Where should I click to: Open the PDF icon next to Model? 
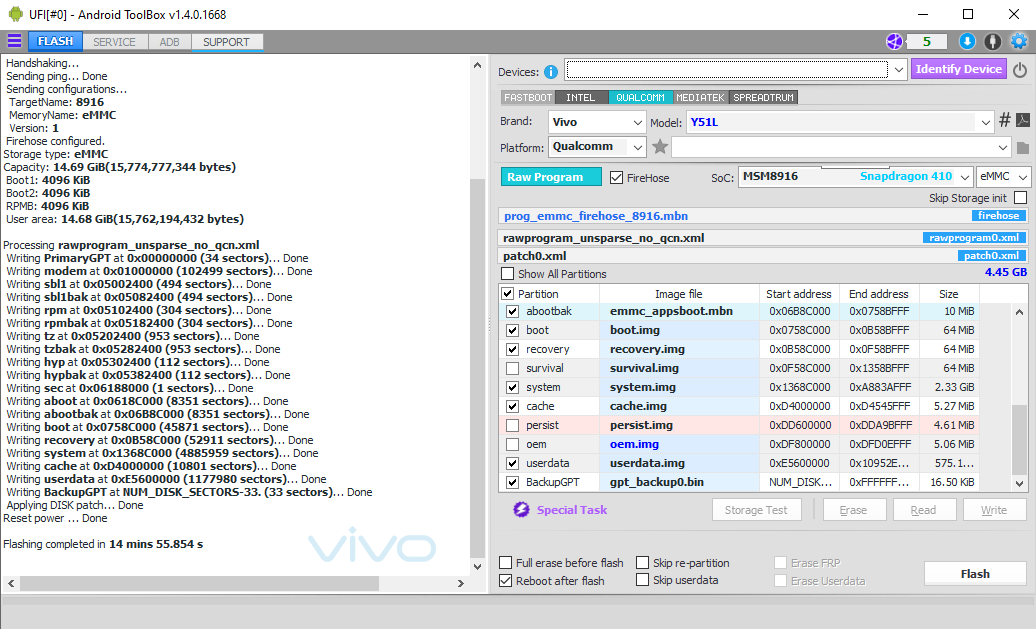pos(1022,120)
